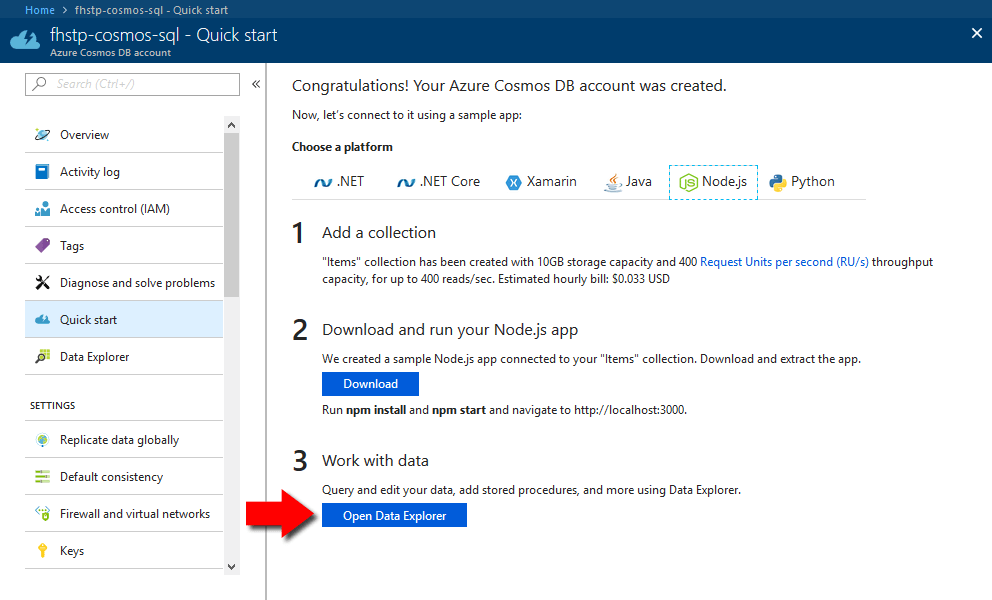Open Activity log in the sidebar
This screenshot has height=600, width=992.
point(124,172)
